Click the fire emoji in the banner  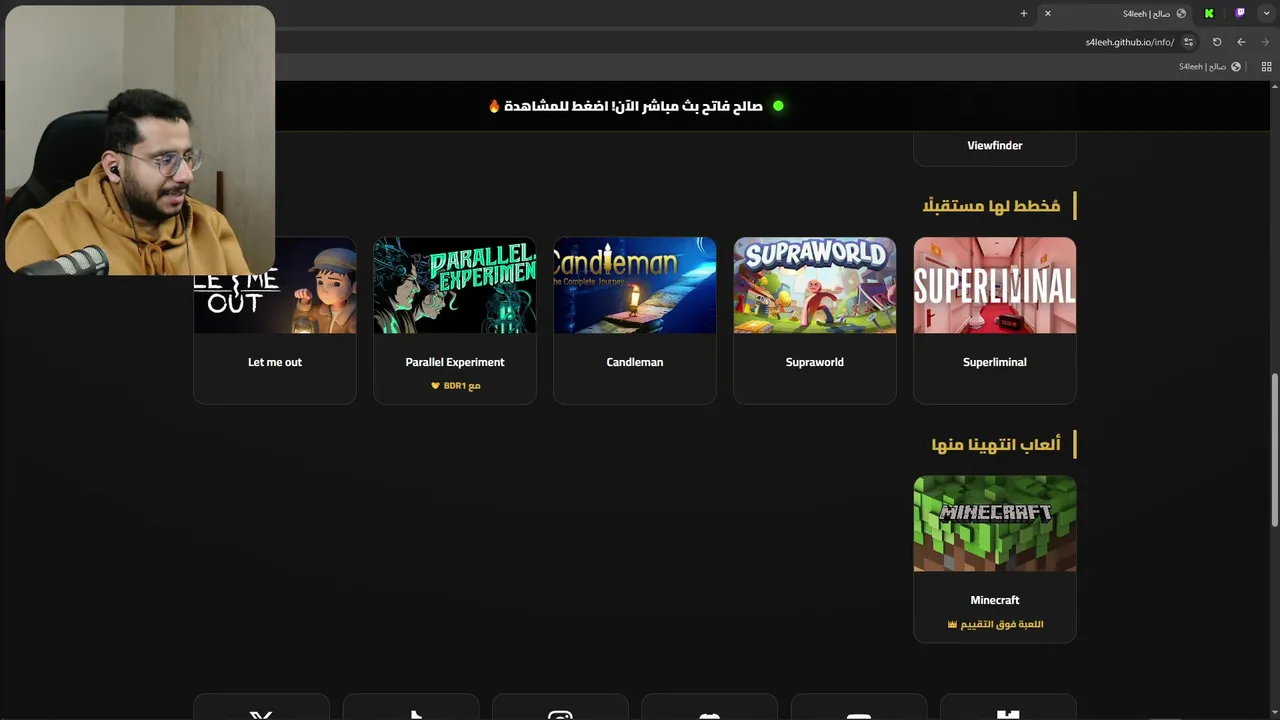click(x=494, y=106)
